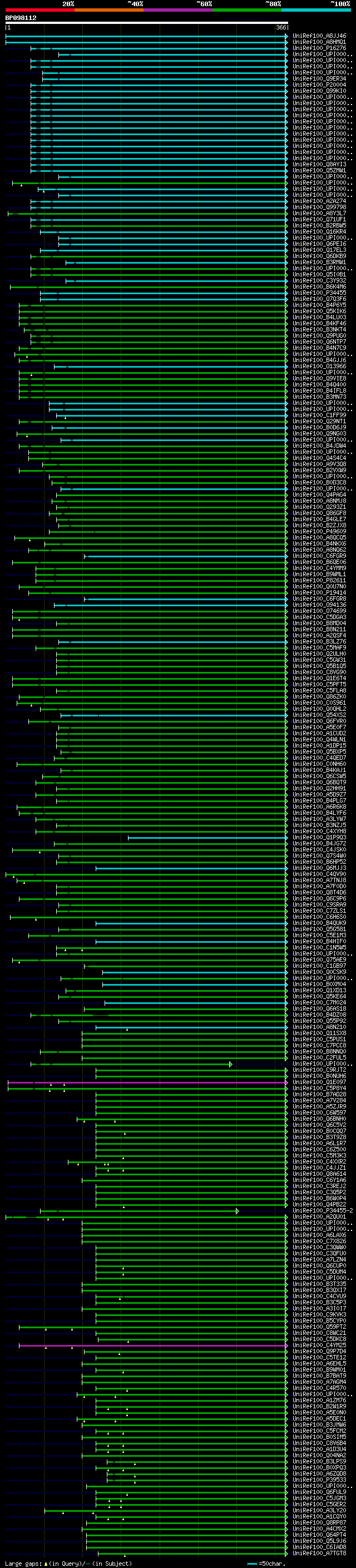Choose the UniRef100_Q9P7D4 label

tap(319, 1351)
